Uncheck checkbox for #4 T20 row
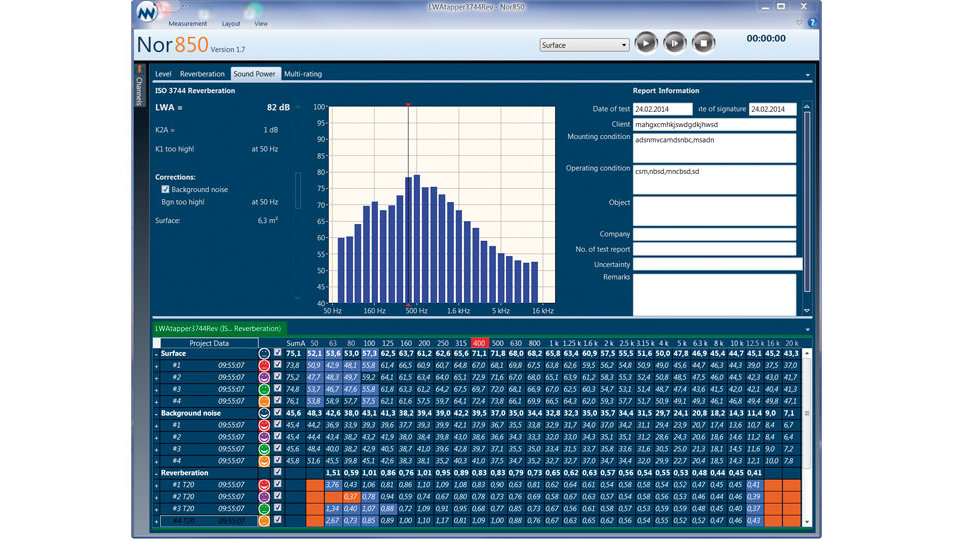 point(278,520)
